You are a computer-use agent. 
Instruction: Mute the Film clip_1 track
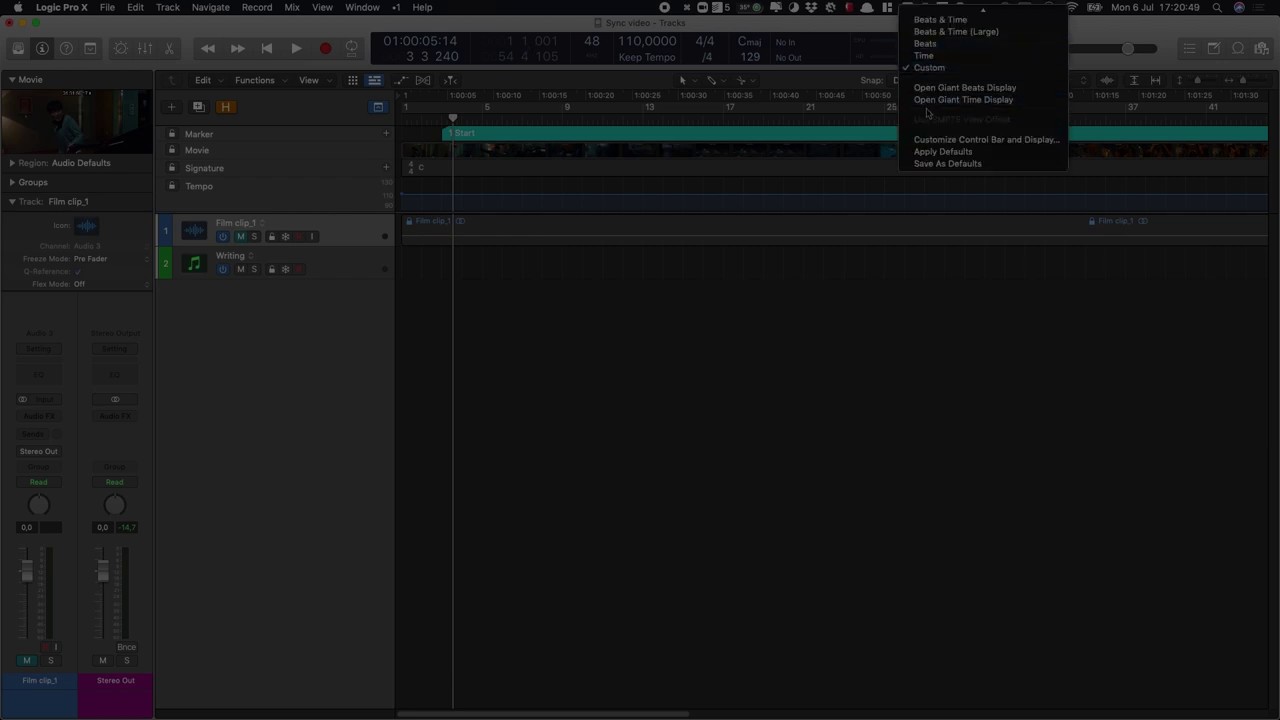(x=240, y=237)
